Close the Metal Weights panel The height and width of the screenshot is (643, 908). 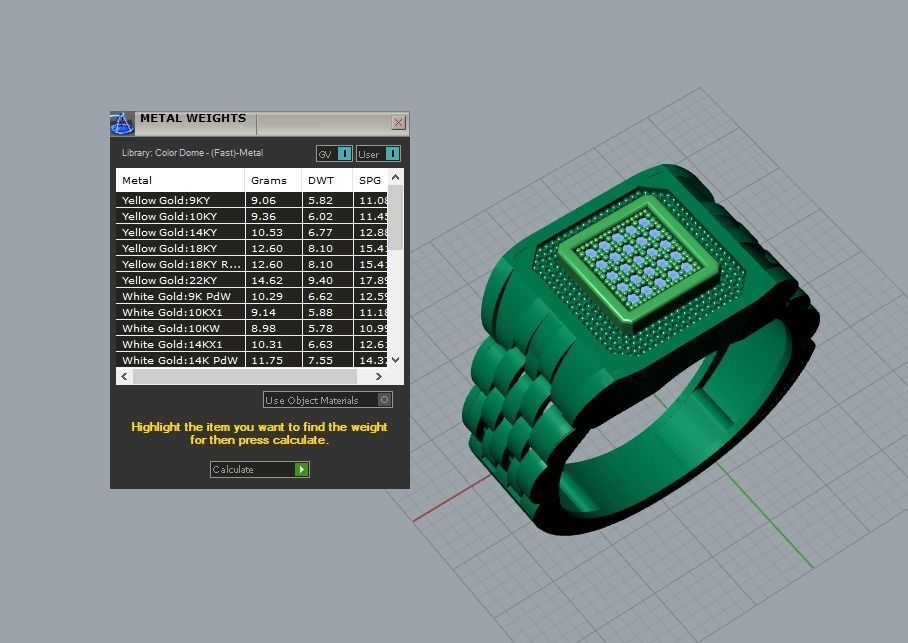398,122
